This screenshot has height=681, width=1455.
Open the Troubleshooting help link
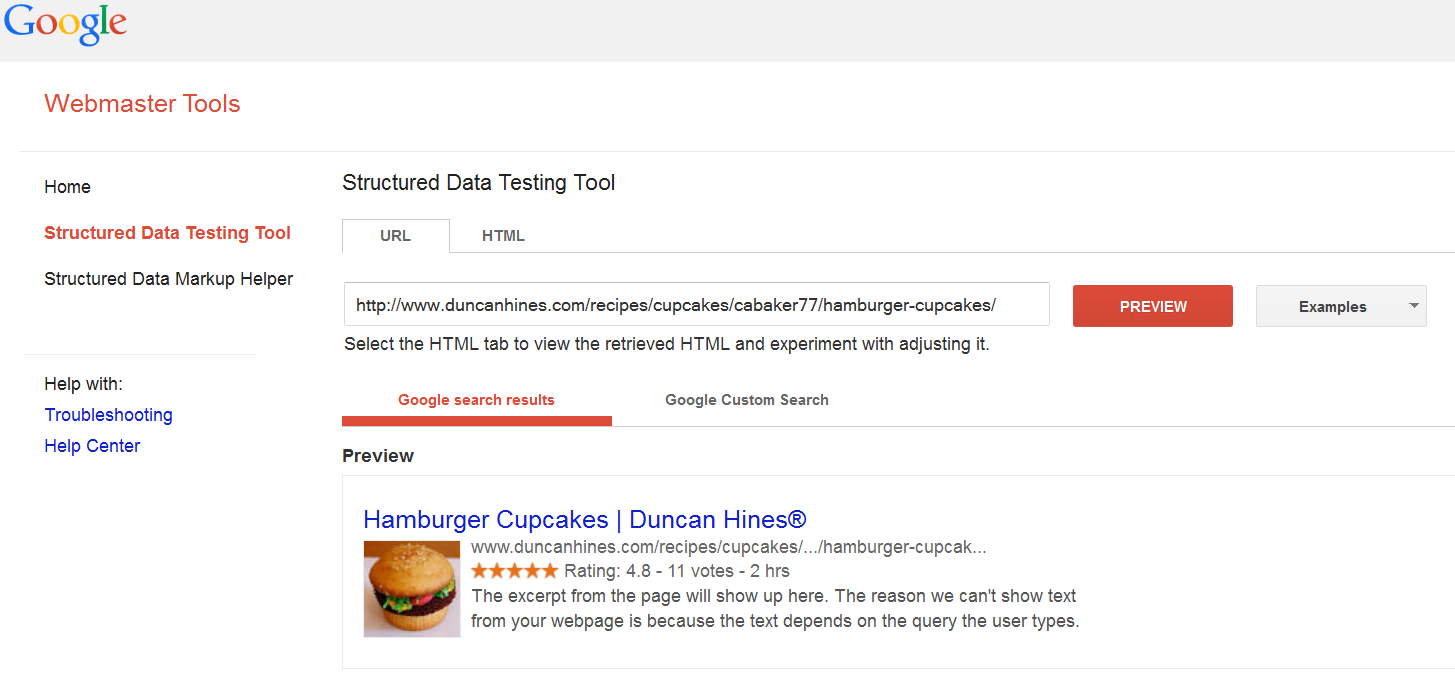coord(108,415)
